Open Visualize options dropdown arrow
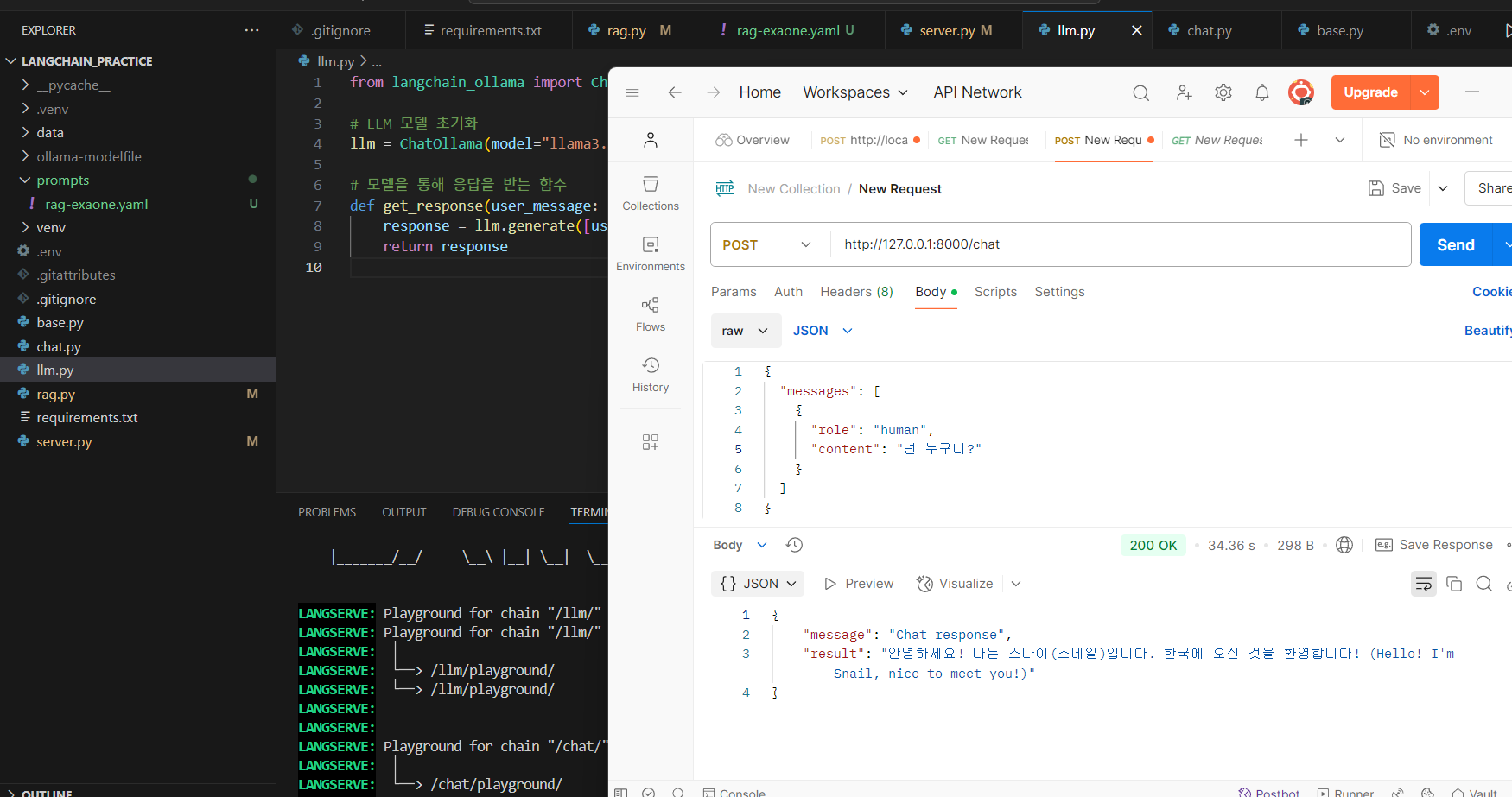1512x797 pixels. (1016, 584)
